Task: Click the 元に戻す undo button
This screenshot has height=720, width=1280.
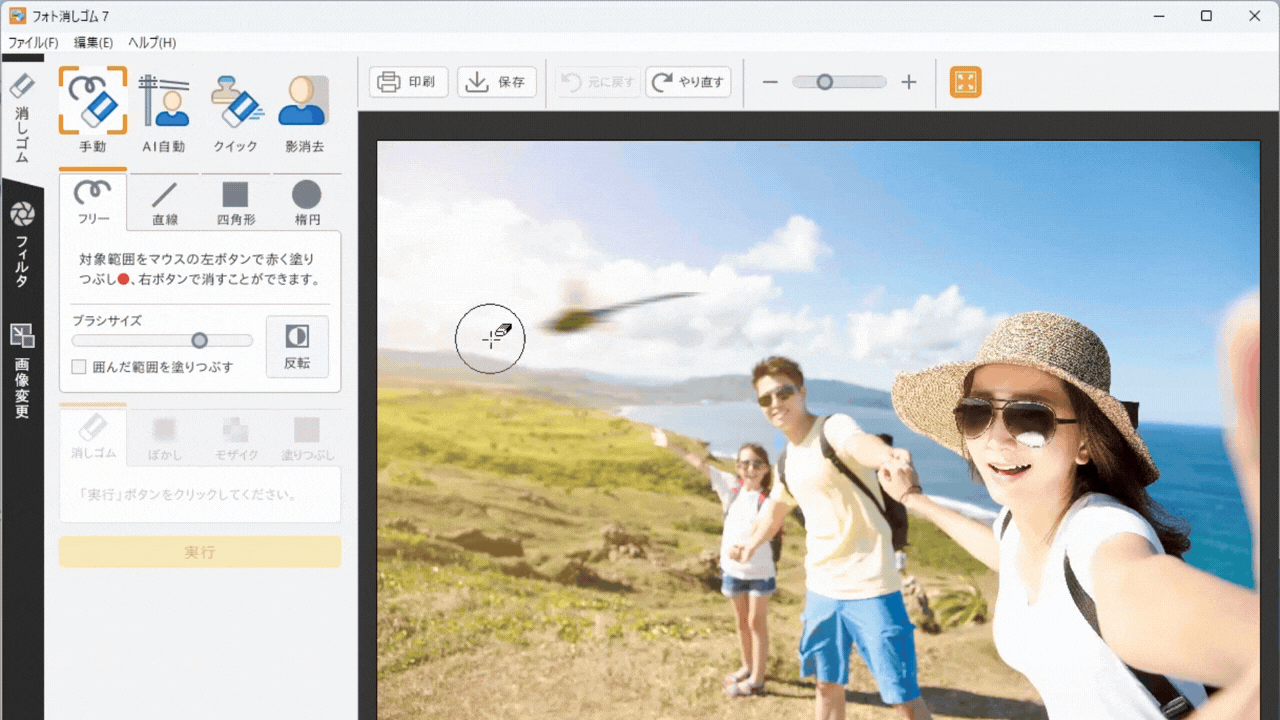Action: pos(598,82)
